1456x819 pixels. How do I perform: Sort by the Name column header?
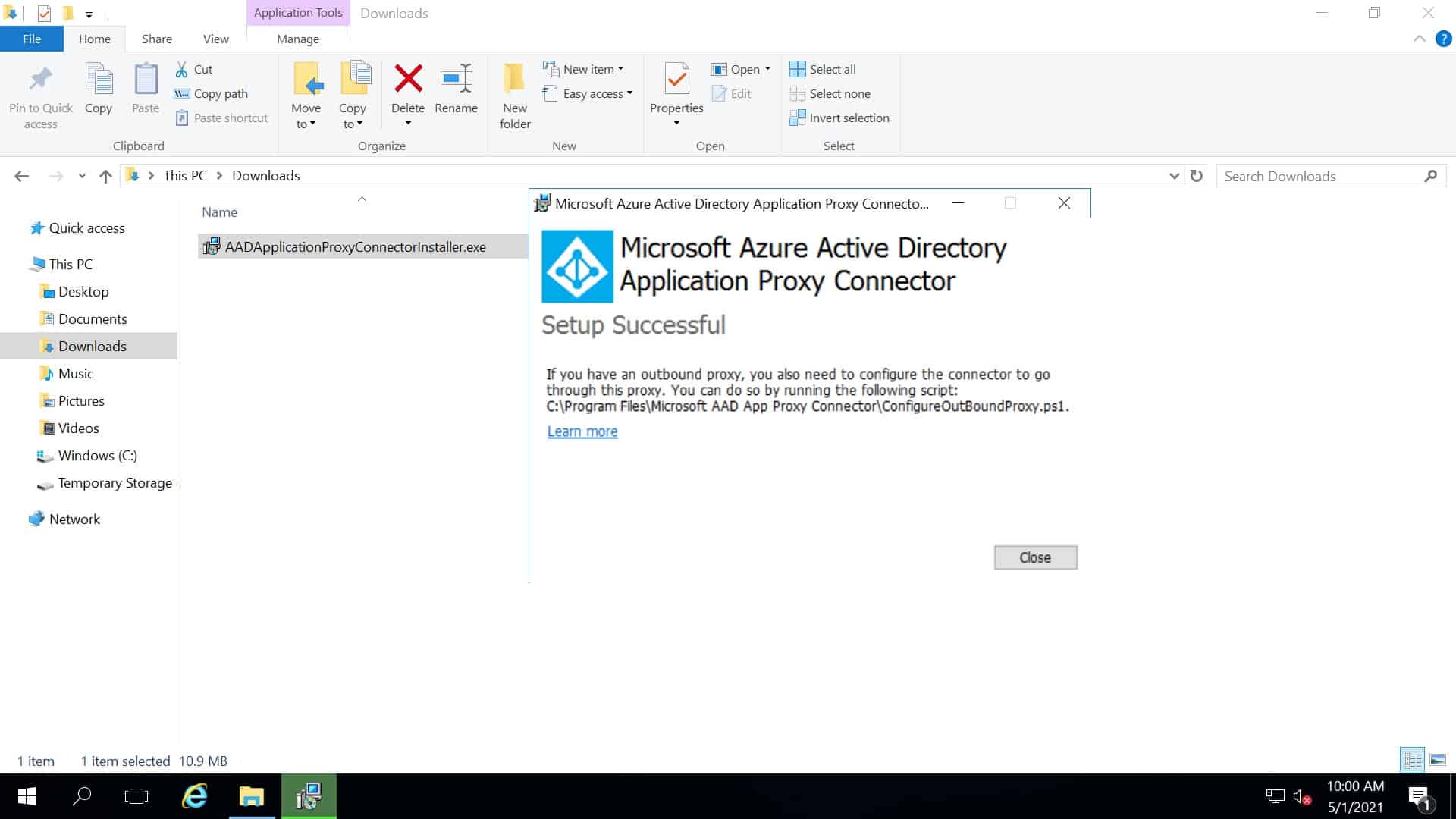(219, 212)
